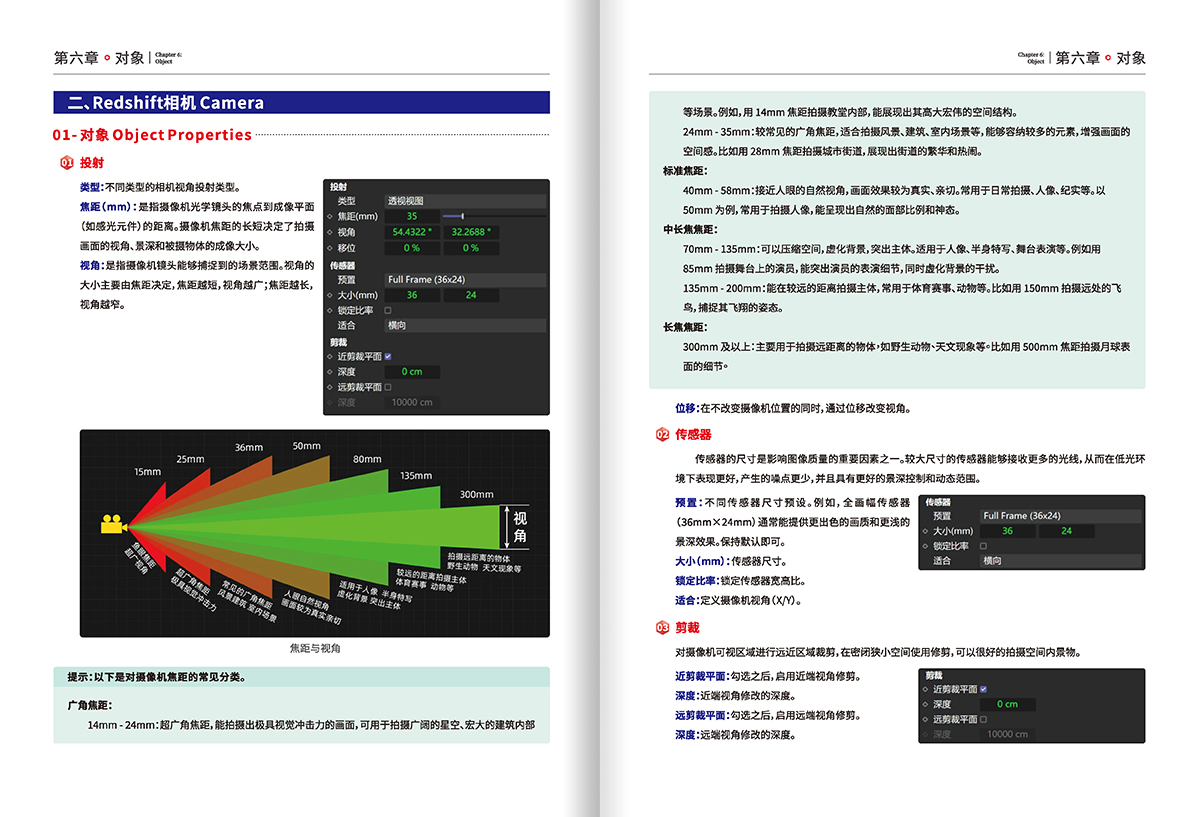
Task: Open 预置 Full Frame dropdown in standalone 传感器 panel
Action: pyautogui.click(x=1058, y=516)
